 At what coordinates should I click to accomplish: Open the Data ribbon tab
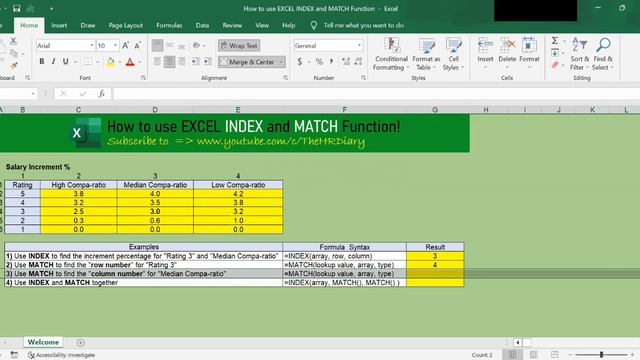[202, 25]
